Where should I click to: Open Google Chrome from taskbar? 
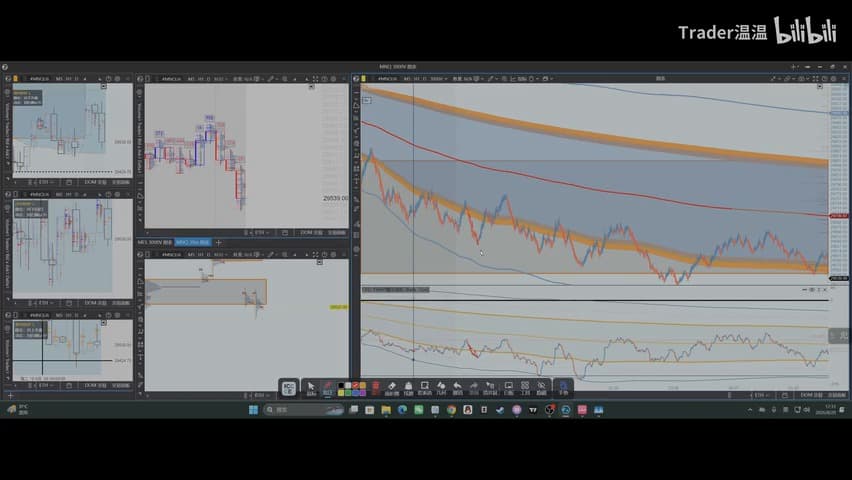point(451,409)
